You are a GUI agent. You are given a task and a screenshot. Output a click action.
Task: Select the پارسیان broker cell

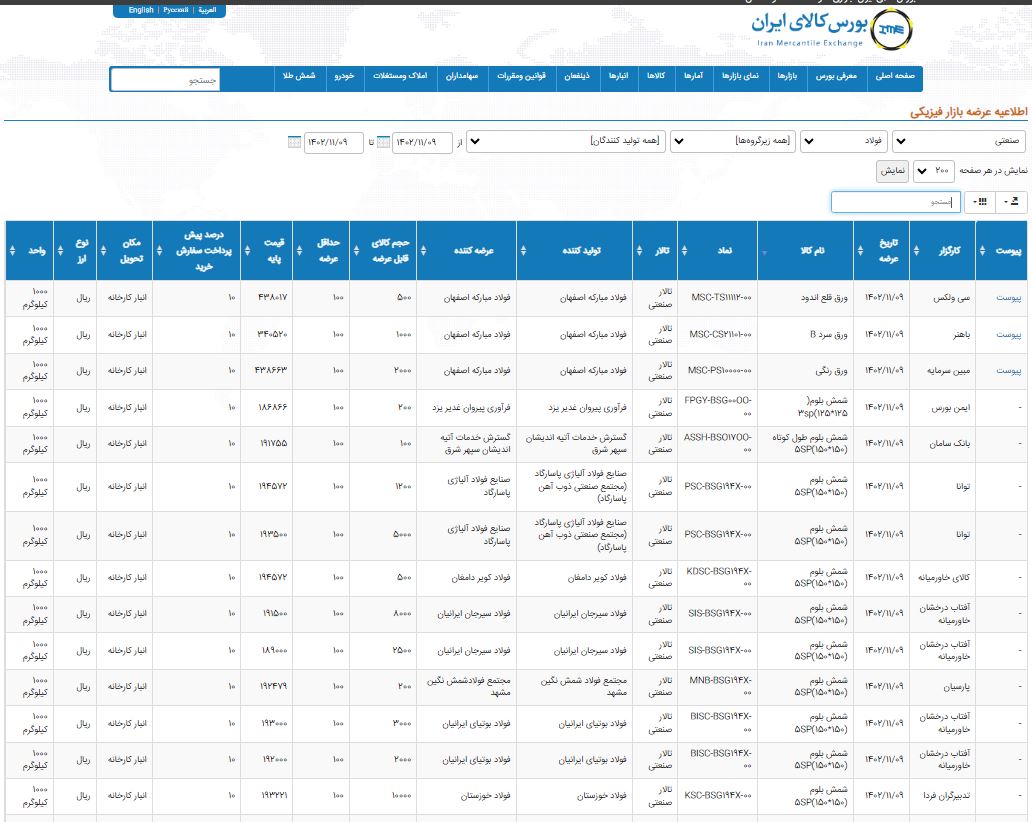942,687
